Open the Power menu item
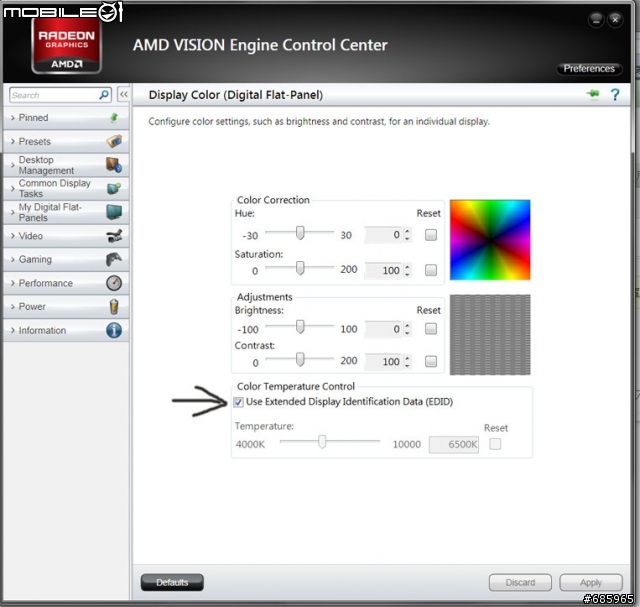The width and height of the screenshot is (640, 607). pyautogui.click(x=66, y=307)
